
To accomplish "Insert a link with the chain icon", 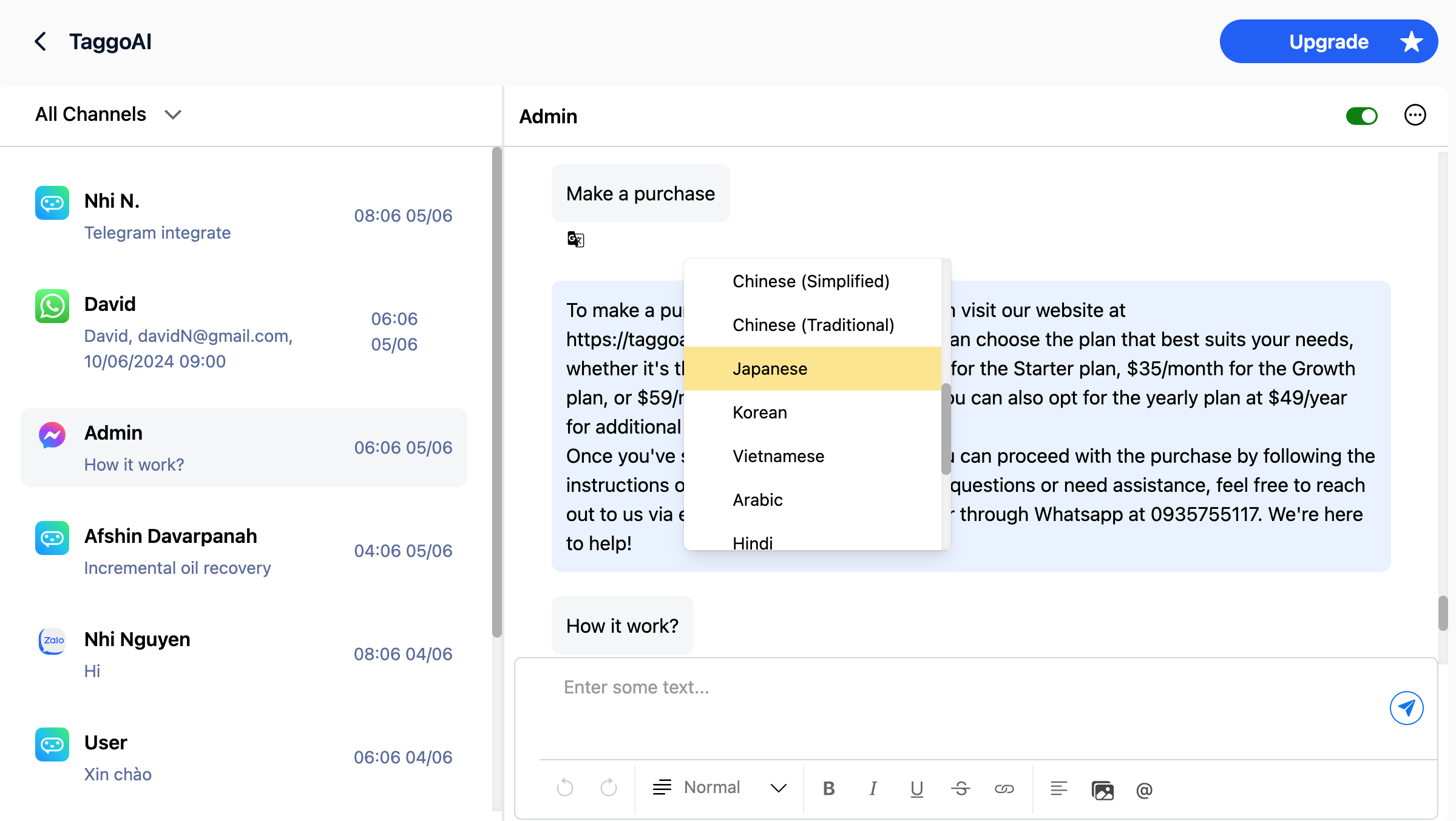I will coord(1004,789).
